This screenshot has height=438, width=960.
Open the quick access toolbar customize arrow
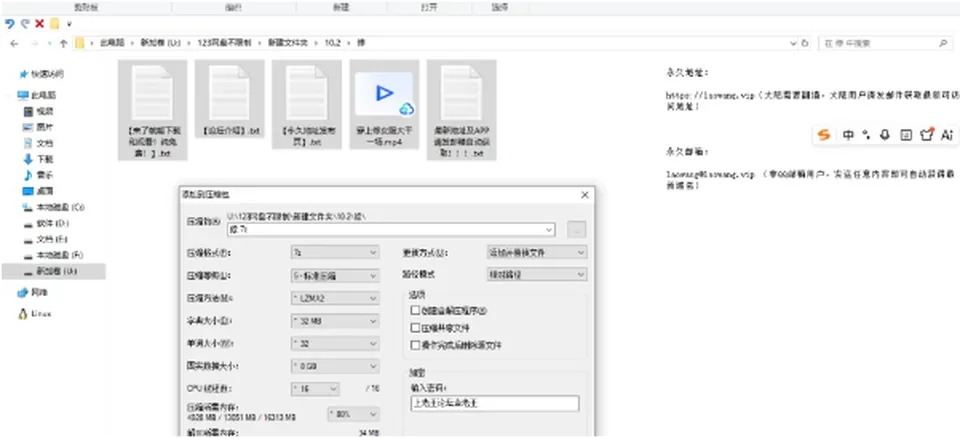pos(69,25)
